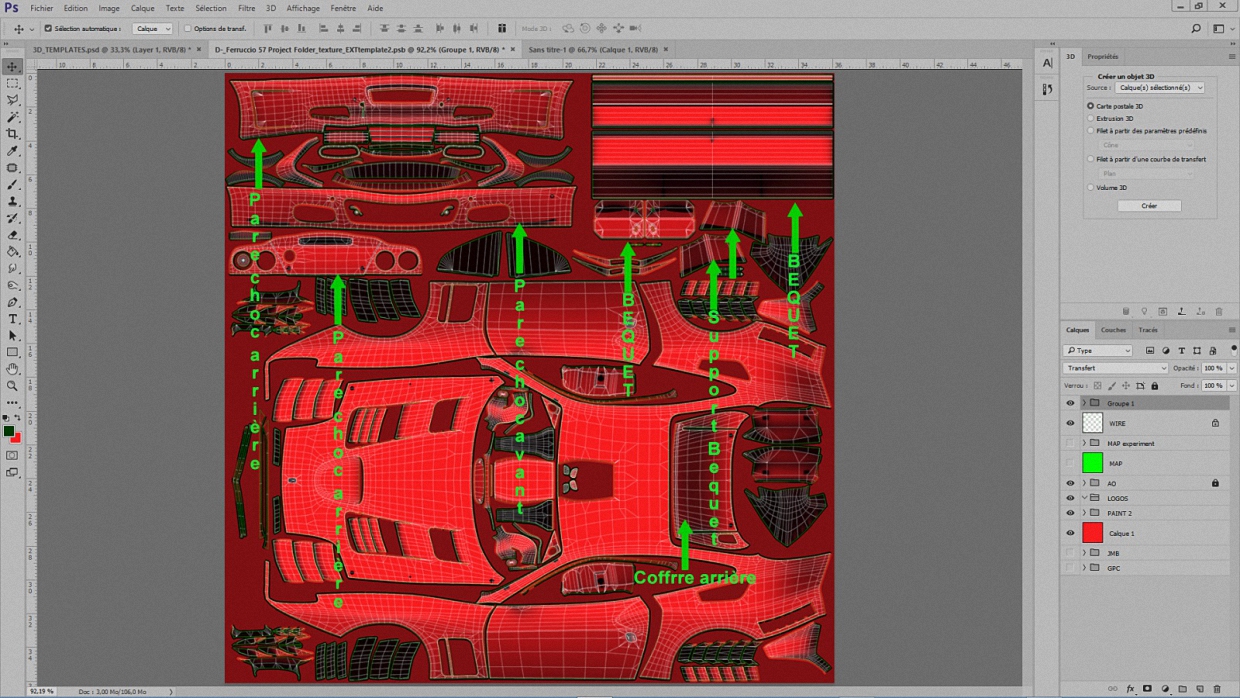Select the Eyedropper tool
This screenshot has height=698, width=1240.
pos(13,151)
